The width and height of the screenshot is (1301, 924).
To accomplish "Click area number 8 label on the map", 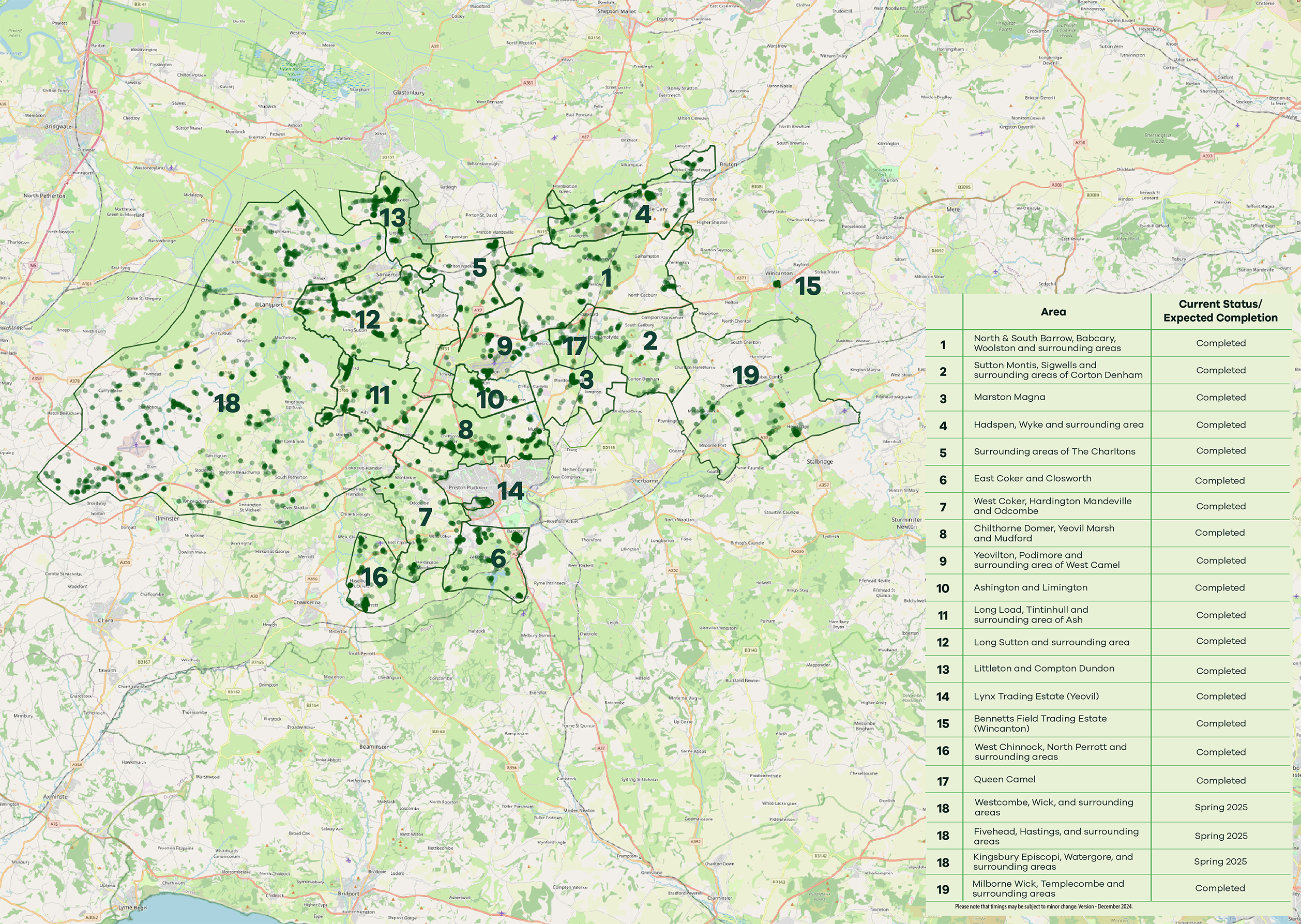I will pos(466,430).
